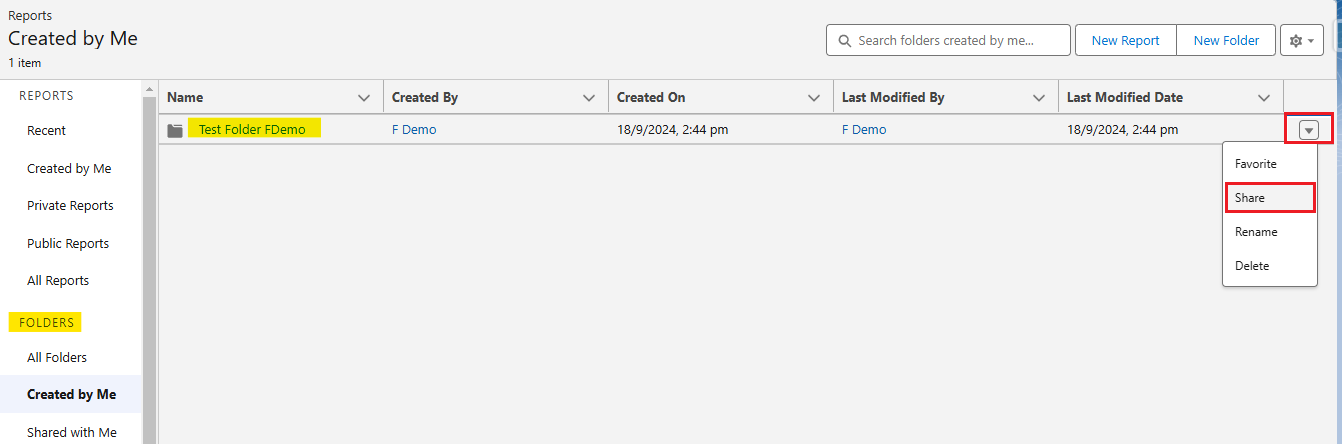Click the search magnifier icon
This screenshot has width=1342, height=444.
tap(845, 41)
